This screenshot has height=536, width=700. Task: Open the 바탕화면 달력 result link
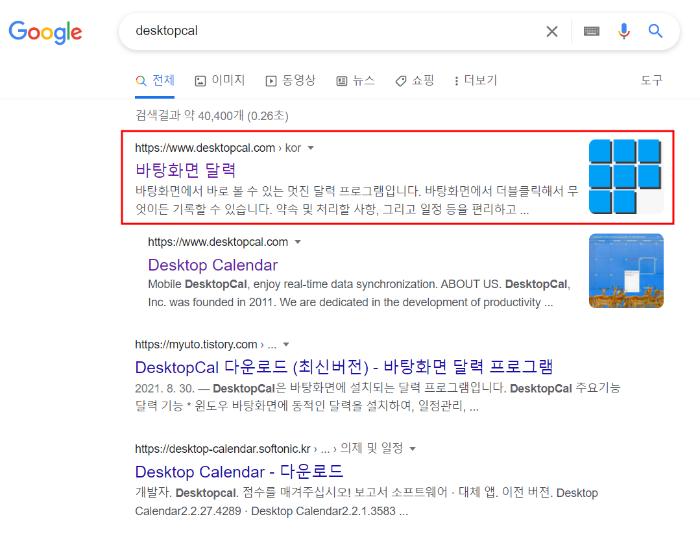coord(185,170)
